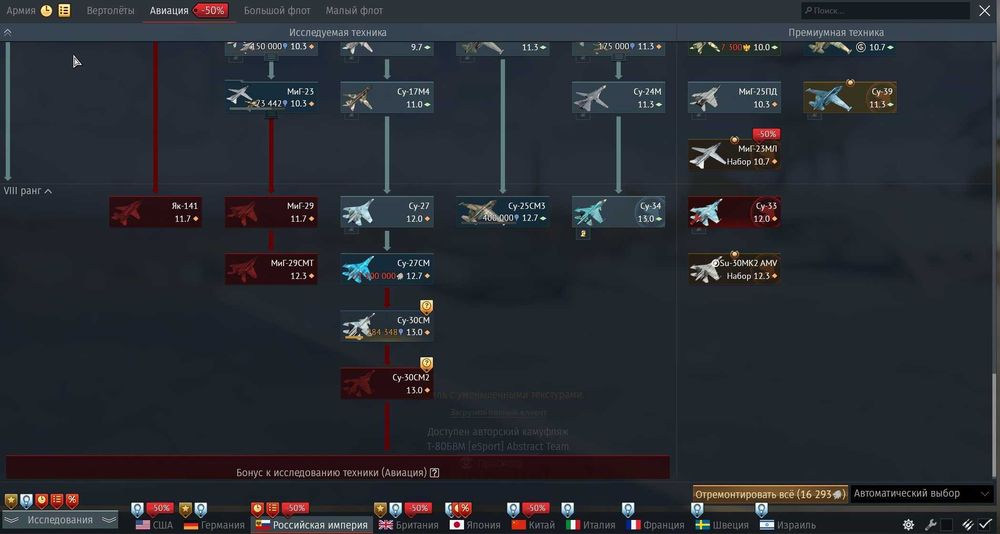The height and width of the screenshot is (534, 1000).
Task: Select the Франция nation tab
Action: (x=656, y=525)
